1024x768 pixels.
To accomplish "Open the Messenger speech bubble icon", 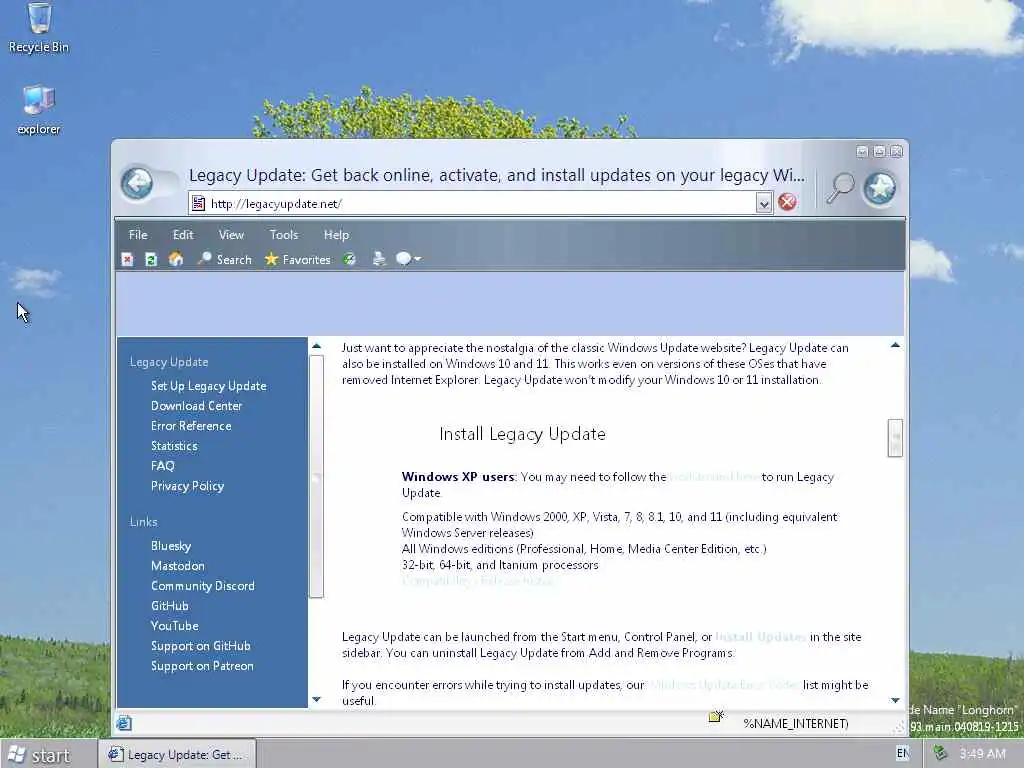I will tap(404, 259).
